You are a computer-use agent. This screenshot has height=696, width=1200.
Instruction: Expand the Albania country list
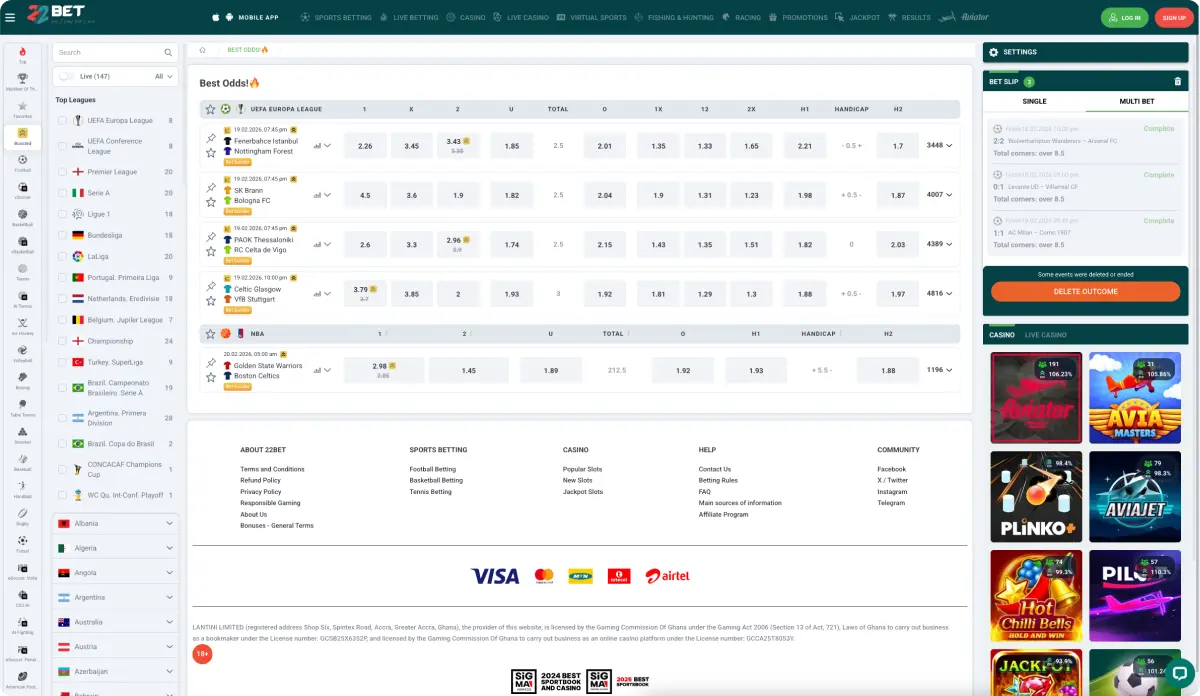[115, 523]
